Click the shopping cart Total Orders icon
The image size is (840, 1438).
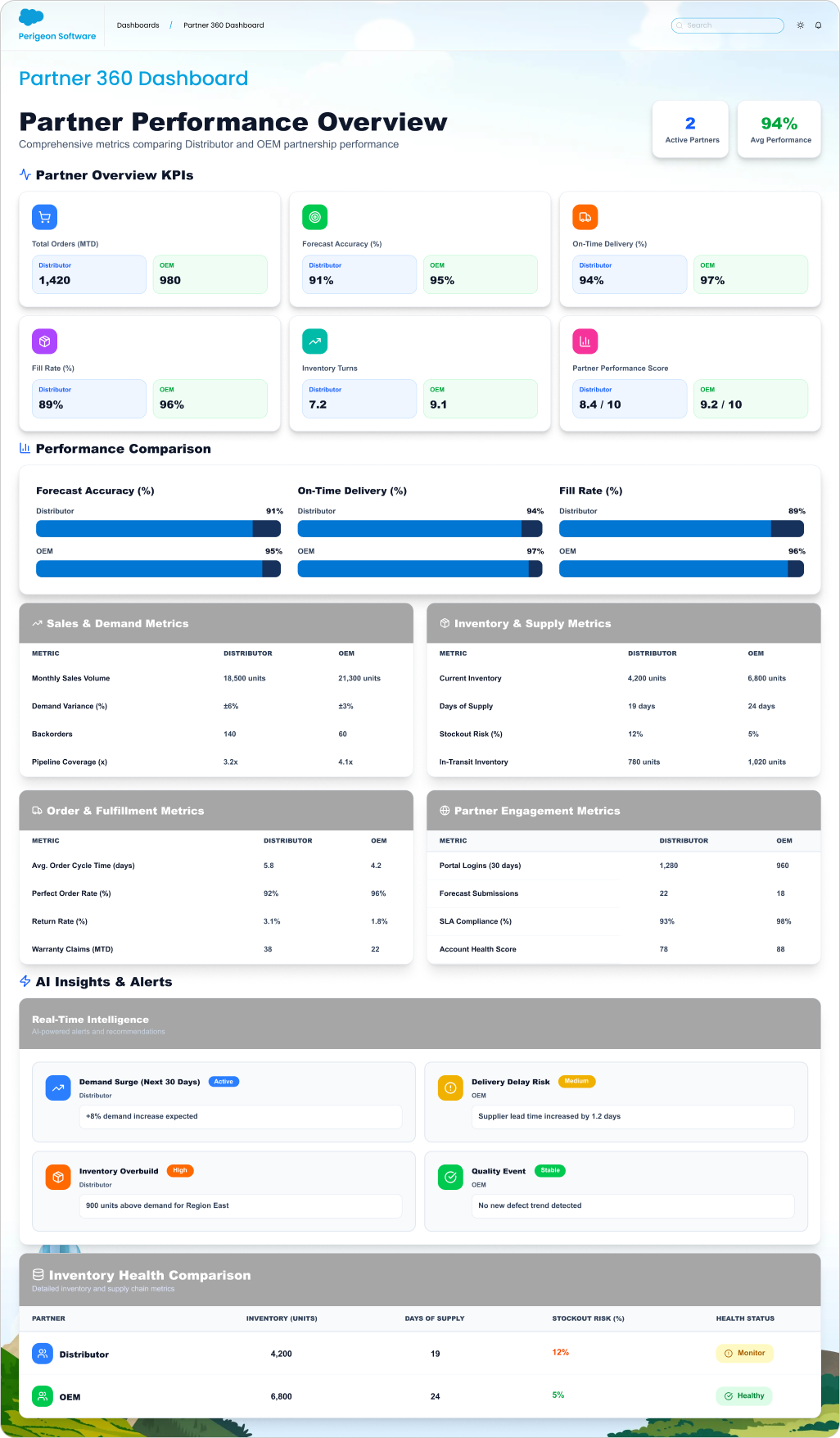(44, 217)
